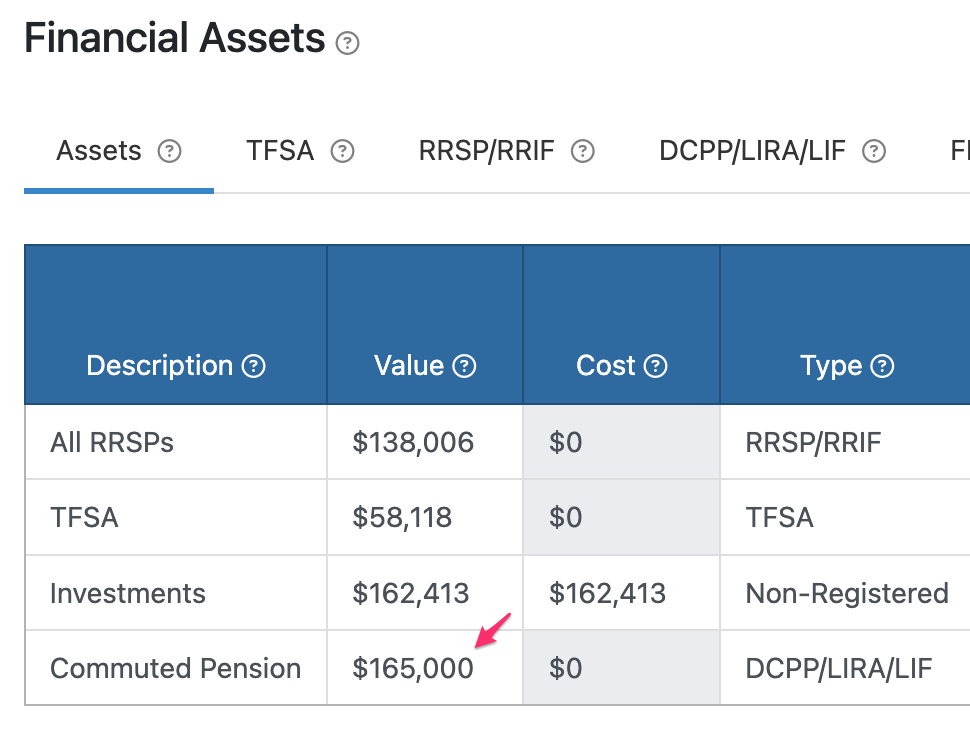Switch to the TFSA tab
This screenshot has height=748, width=970.
(x=280, y=152)
